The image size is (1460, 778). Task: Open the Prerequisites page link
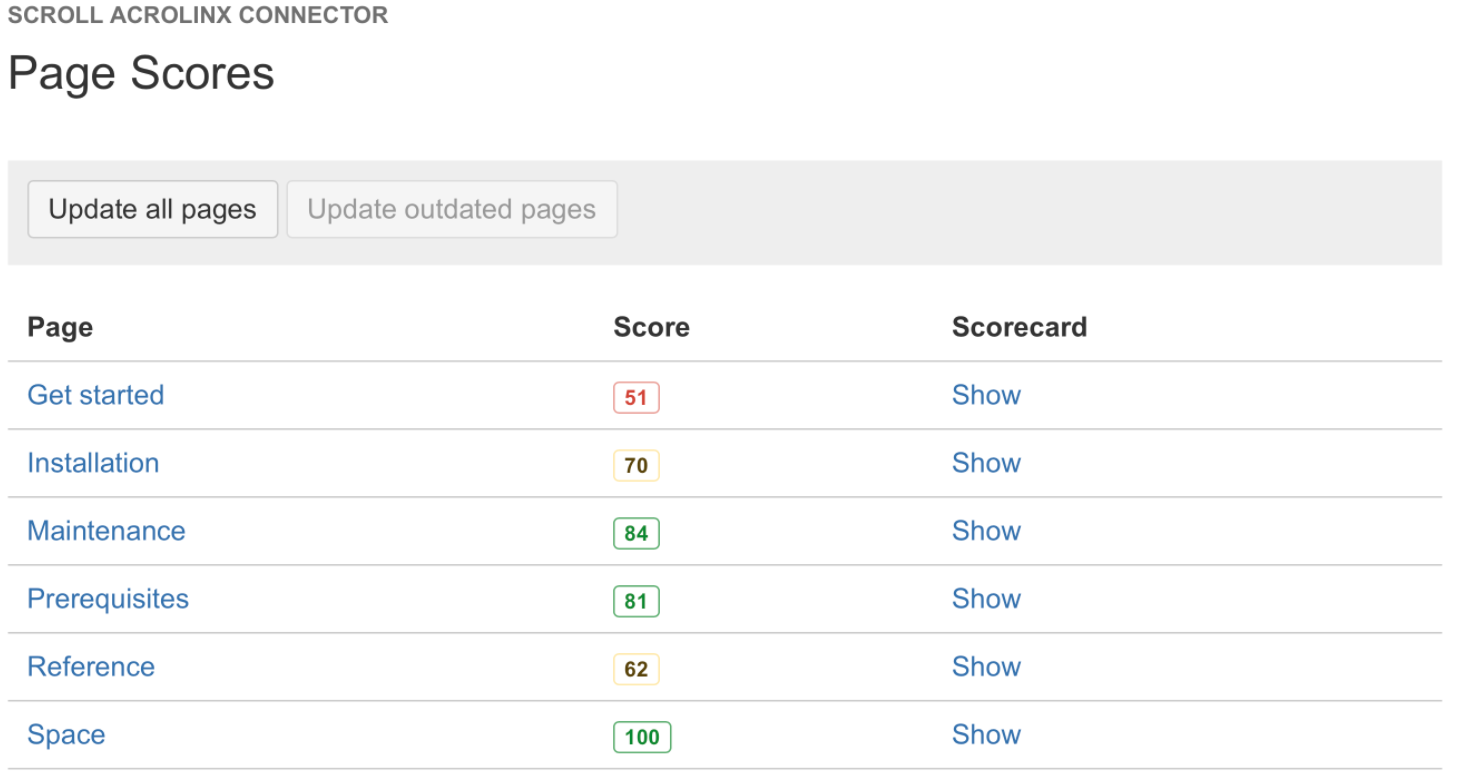[108, 599]
